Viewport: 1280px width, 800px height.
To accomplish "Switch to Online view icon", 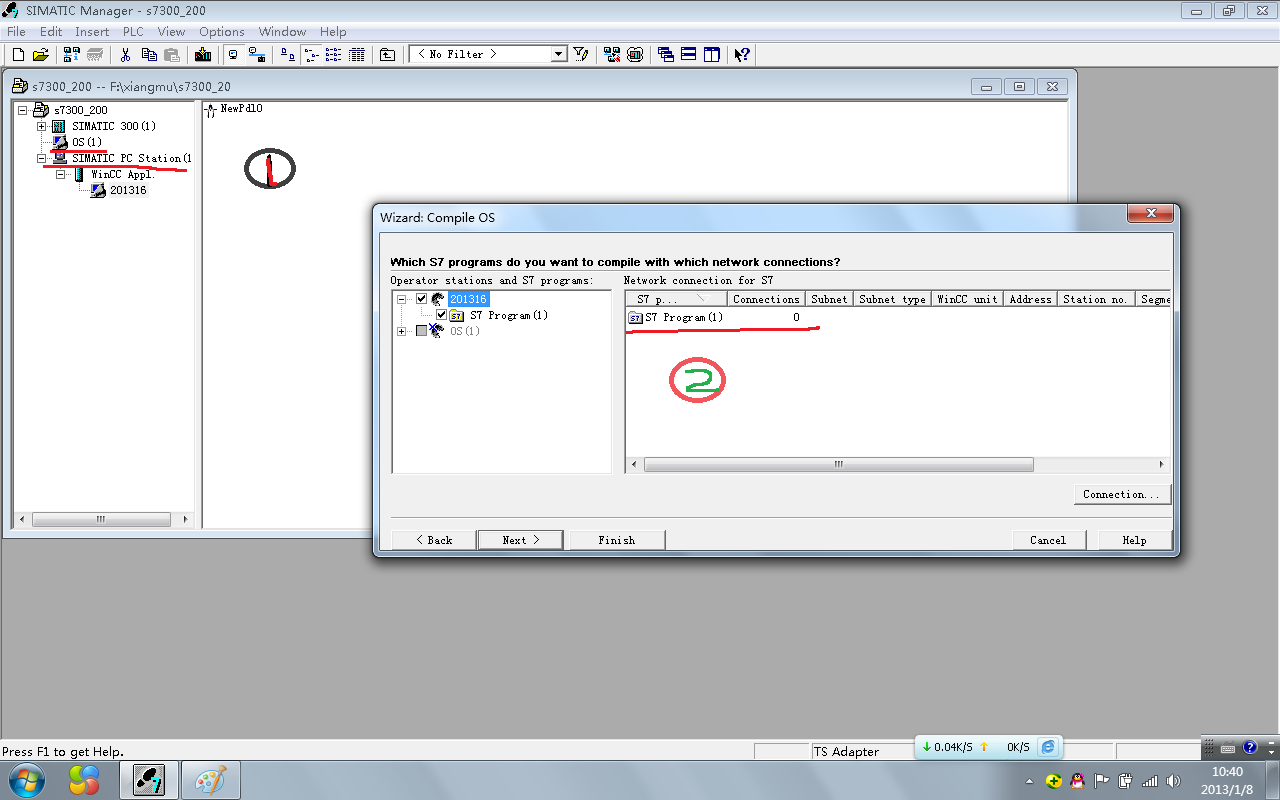I will (256, 54).
